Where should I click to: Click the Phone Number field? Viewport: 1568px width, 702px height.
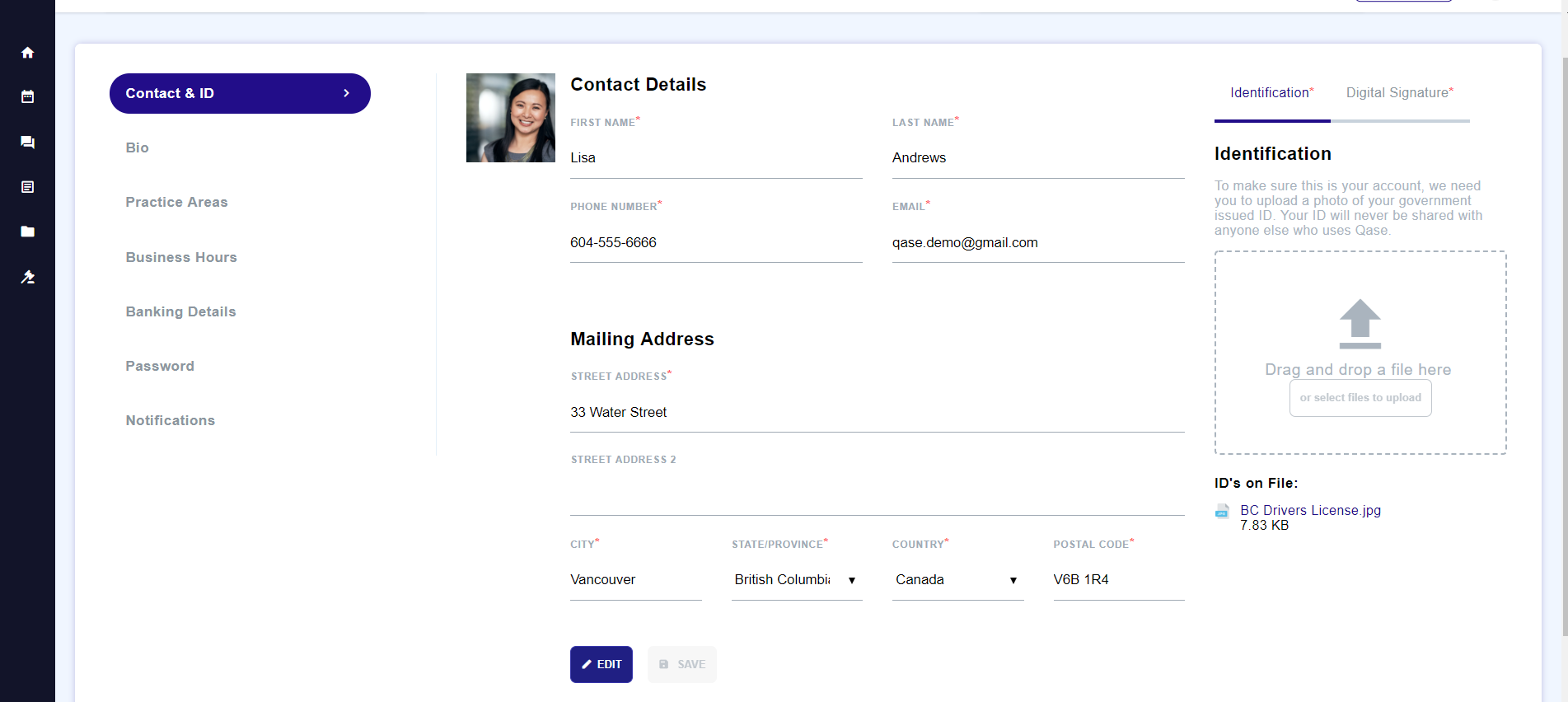pos(716,243)
